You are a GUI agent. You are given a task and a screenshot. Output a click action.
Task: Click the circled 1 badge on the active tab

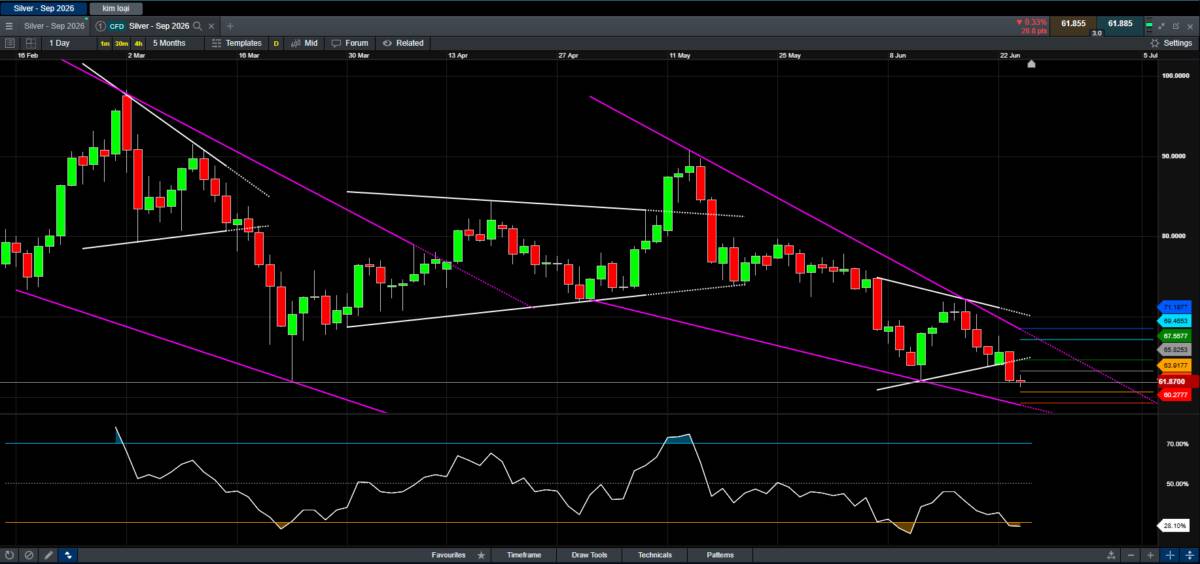pyautogui.click(x=100, y=25)
